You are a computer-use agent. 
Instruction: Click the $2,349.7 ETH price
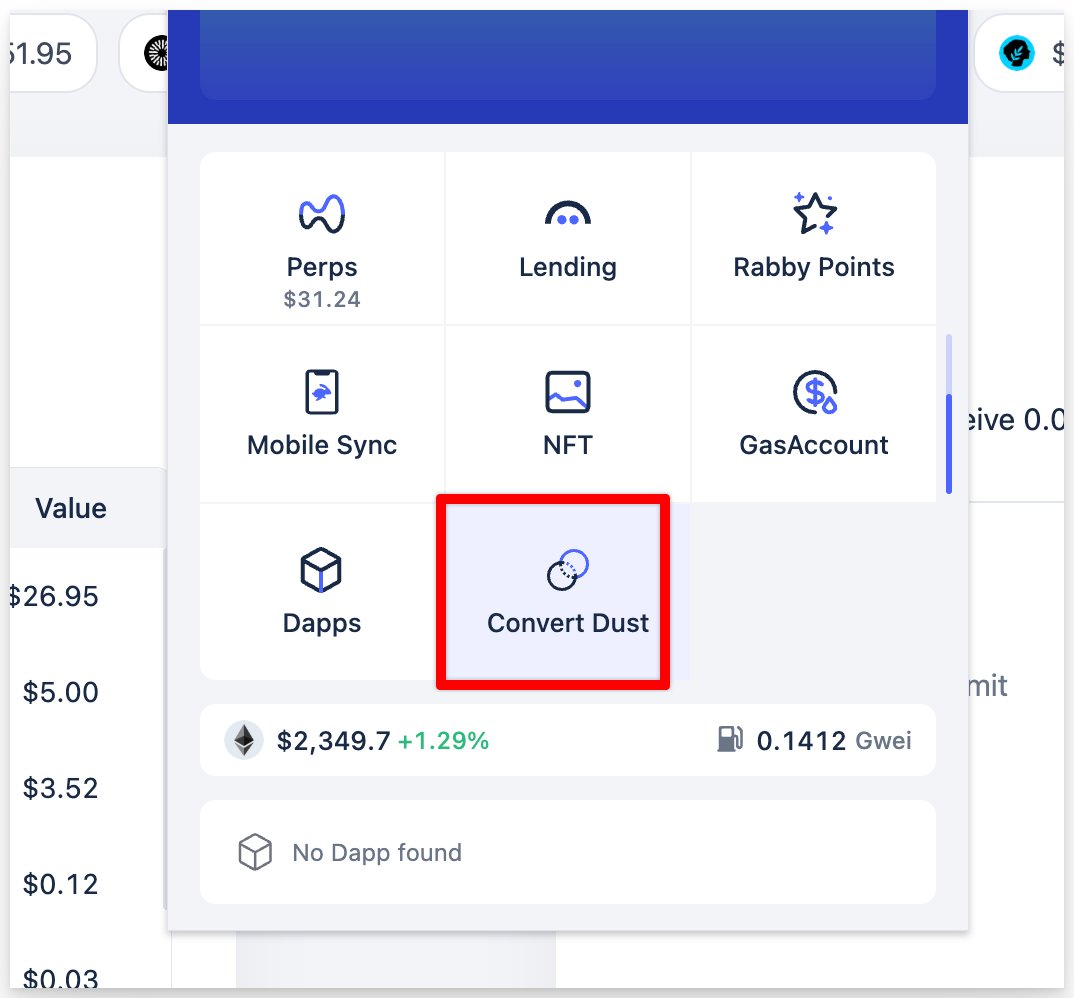[334, 740]
